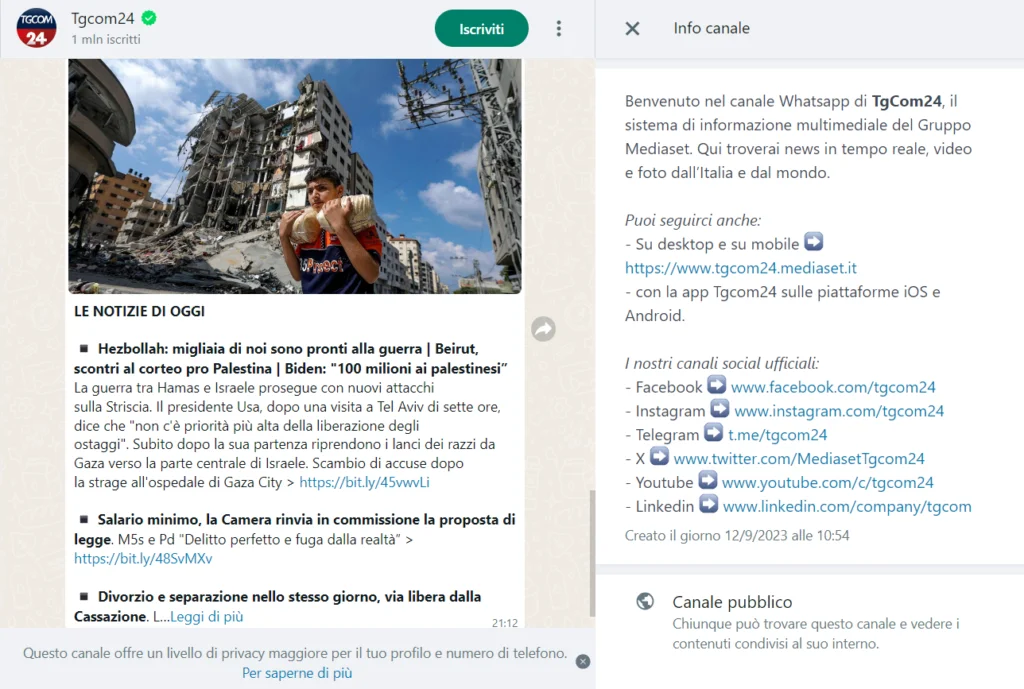Image resolution: width=1024 pixels, height=689 pixels.
Task: Open the Instagram tgcom24 profile link
Action: pos(839,411)
